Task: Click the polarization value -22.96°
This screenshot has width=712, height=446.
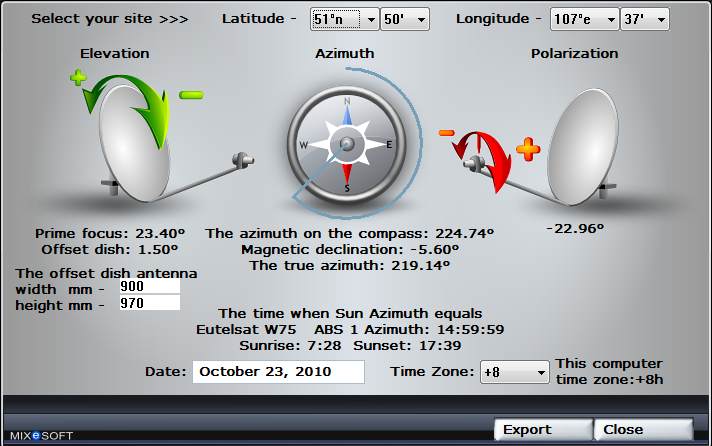Action: 575,228
